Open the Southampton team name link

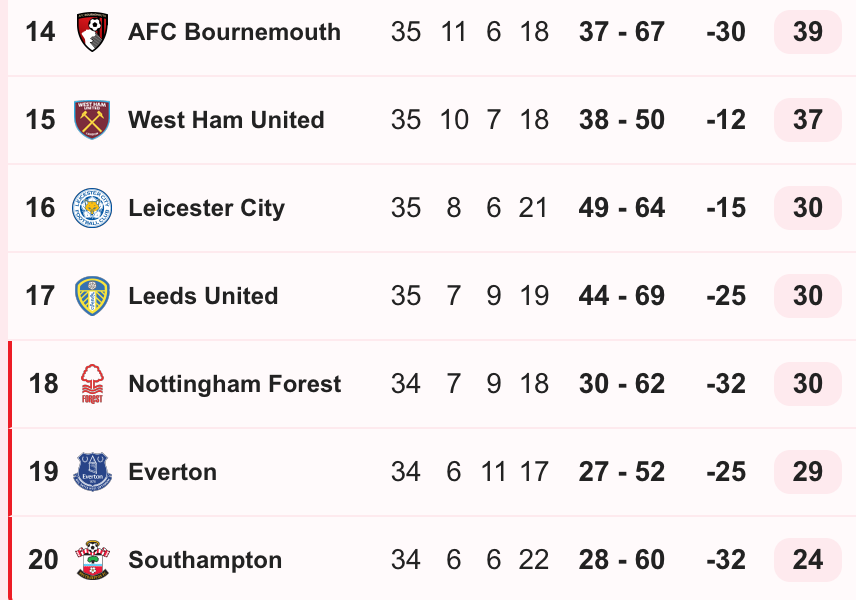[x=205, y=560]
